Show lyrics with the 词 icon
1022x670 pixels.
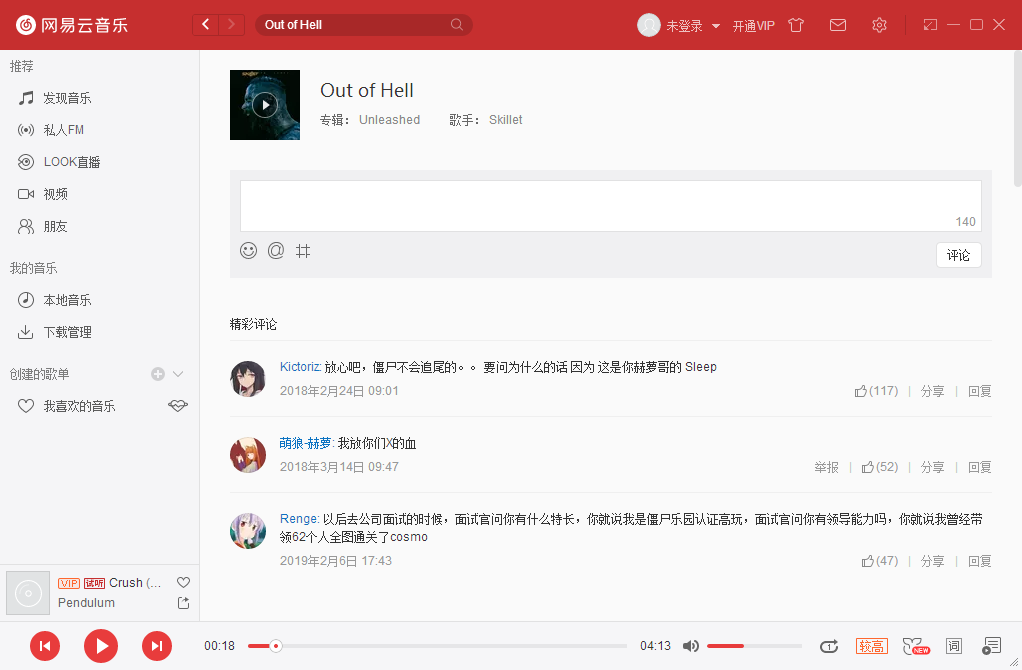[x=953, y=646]
